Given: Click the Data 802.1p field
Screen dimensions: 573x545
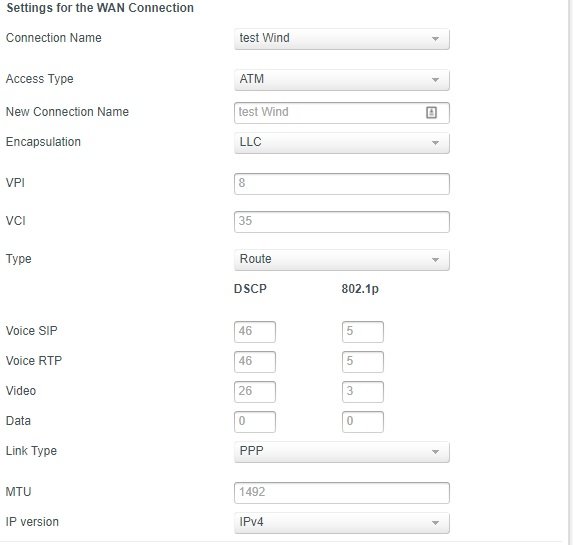Looking at the screenshot, I should [363, 421].
